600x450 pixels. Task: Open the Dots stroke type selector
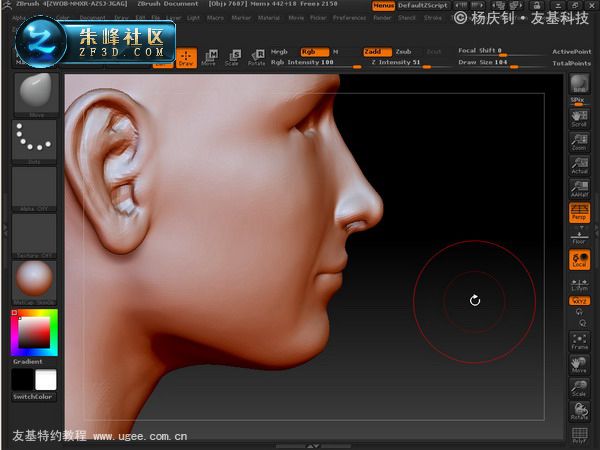click(x=34, y=142)
